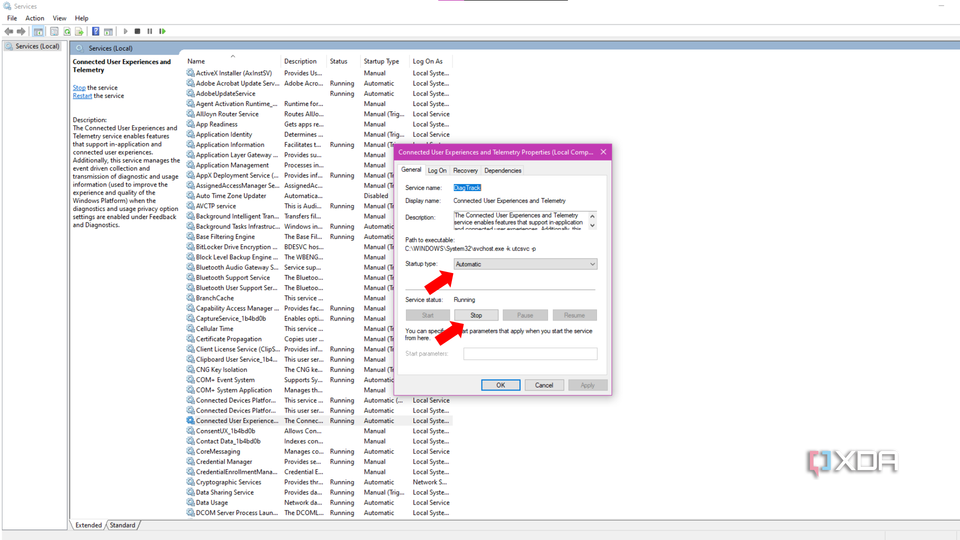Select the Data Sharing Service row

pos(319,493)
